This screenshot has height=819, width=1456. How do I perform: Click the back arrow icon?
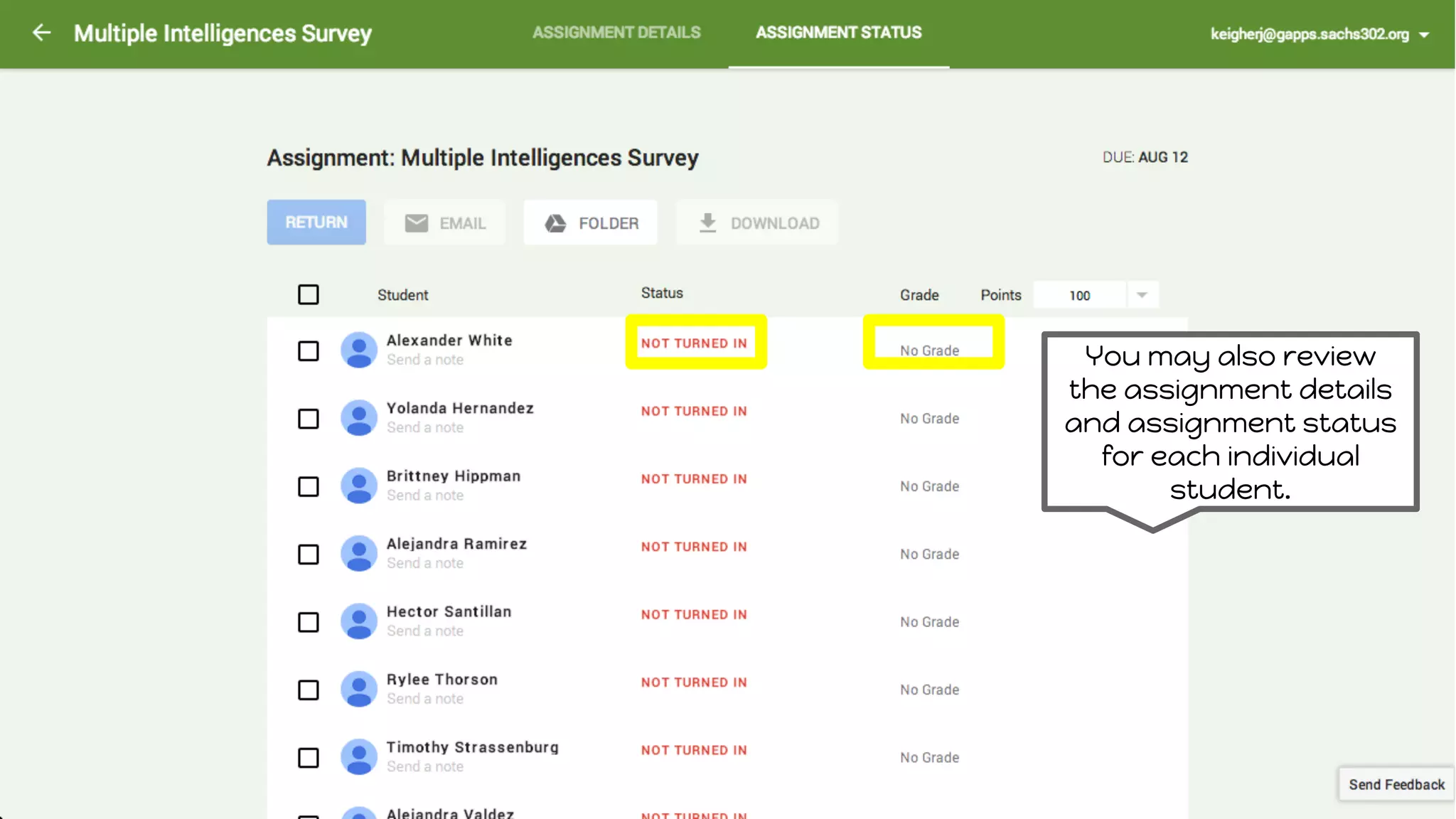pyautogui.click(x=42, y=33)
